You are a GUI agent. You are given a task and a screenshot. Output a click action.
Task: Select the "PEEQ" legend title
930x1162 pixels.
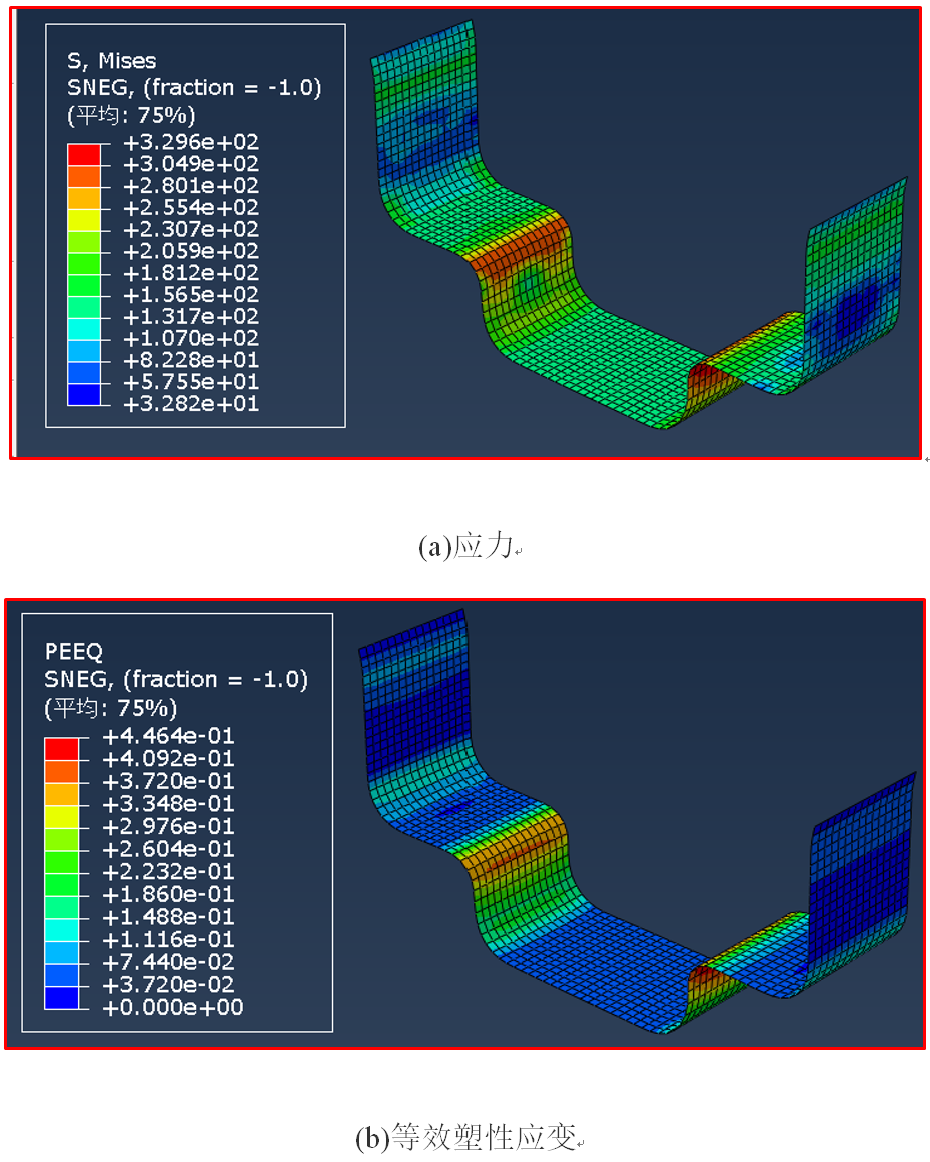coord(74,652)
